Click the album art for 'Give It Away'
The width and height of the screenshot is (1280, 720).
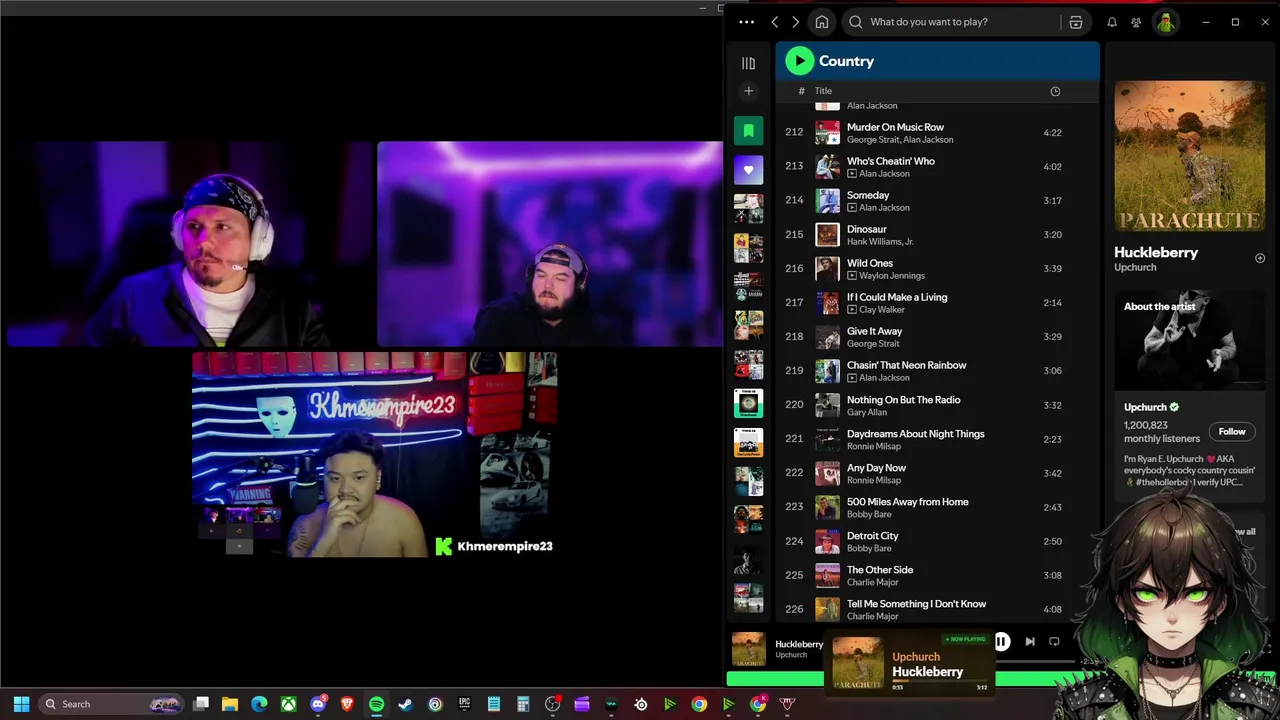click(x=827, y=337)
